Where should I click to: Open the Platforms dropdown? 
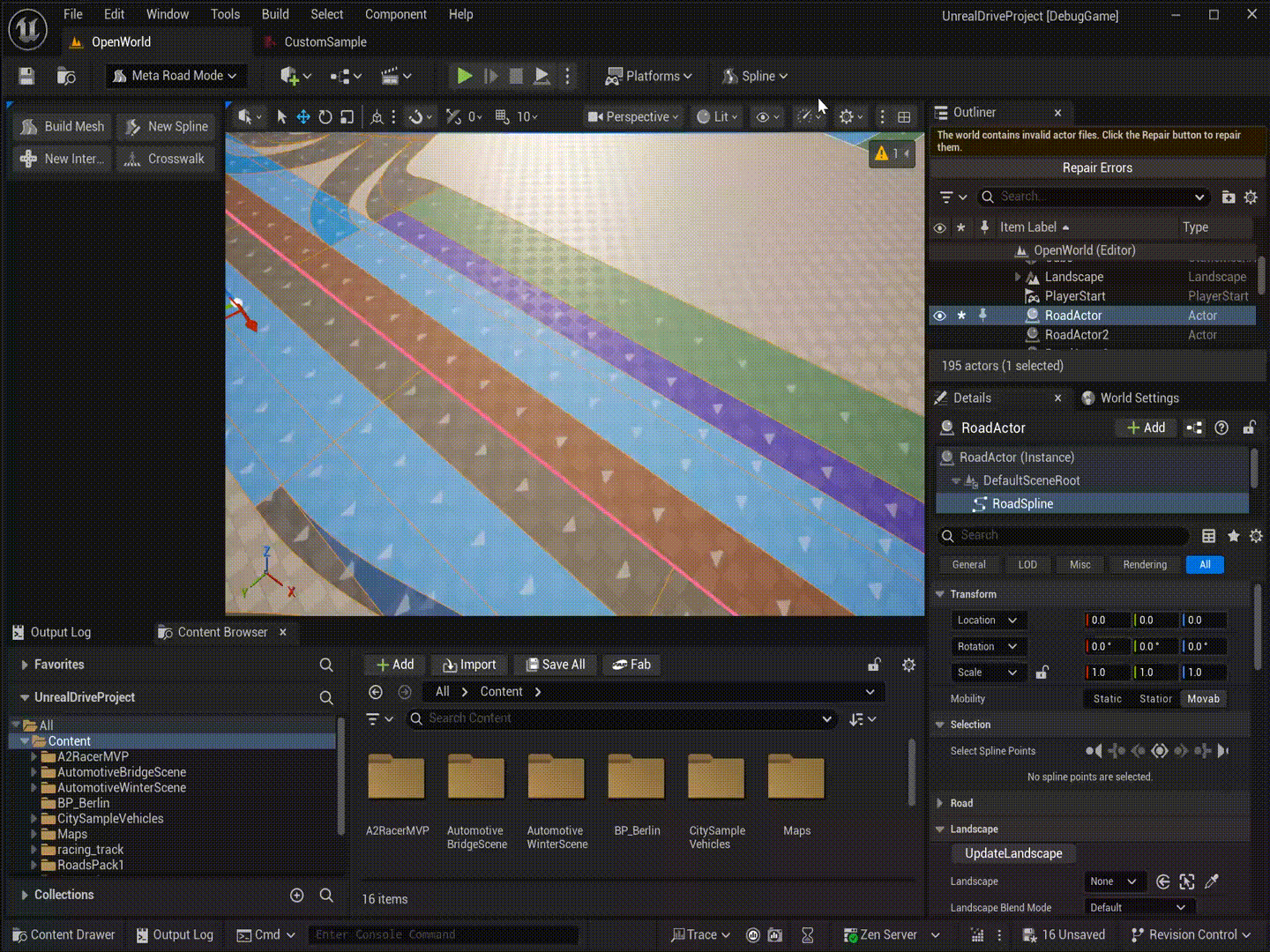click(648, 76)
